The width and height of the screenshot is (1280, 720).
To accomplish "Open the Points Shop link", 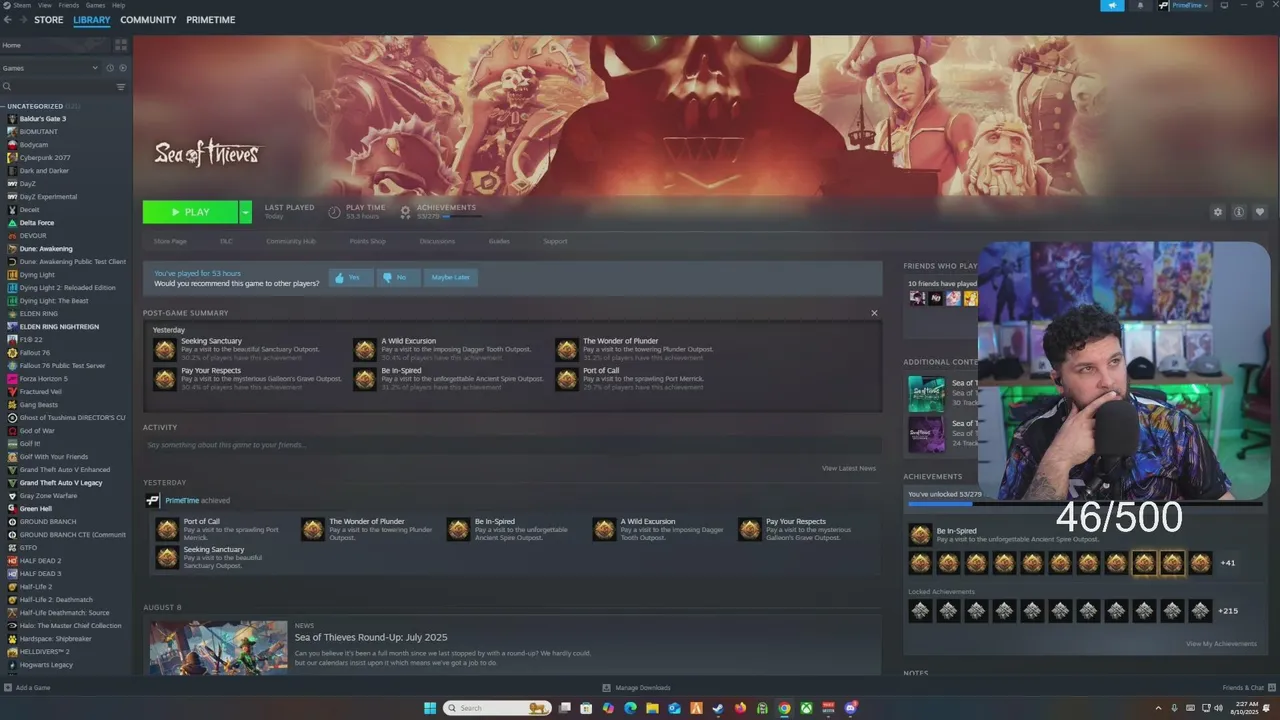I will [x=367, y=241].
